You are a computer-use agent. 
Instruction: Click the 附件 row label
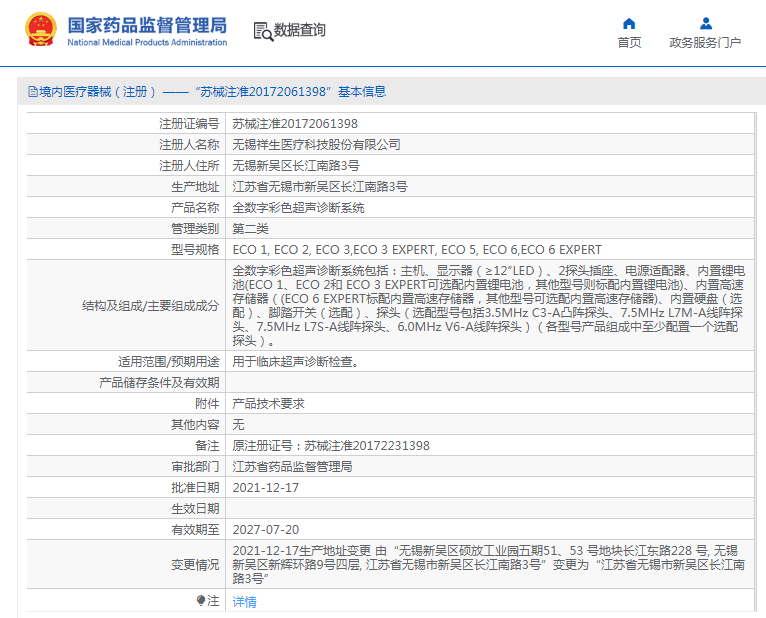[x=207, y=404]
